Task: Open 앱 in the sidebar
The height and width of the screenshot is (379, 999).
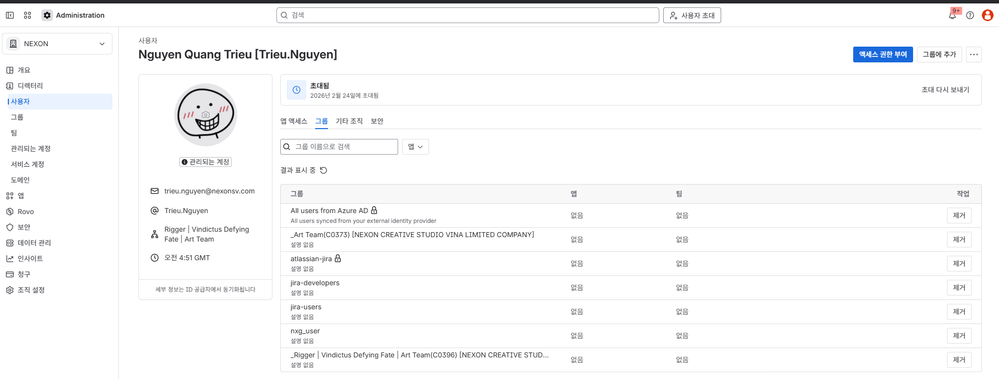Action: (58, 196)
